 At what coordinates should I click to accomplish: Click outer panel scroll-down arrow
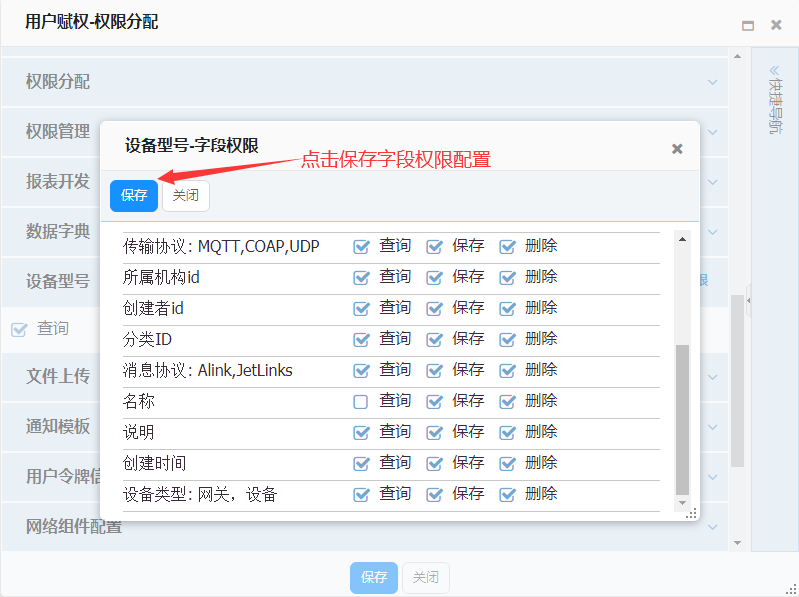[738, 543]
